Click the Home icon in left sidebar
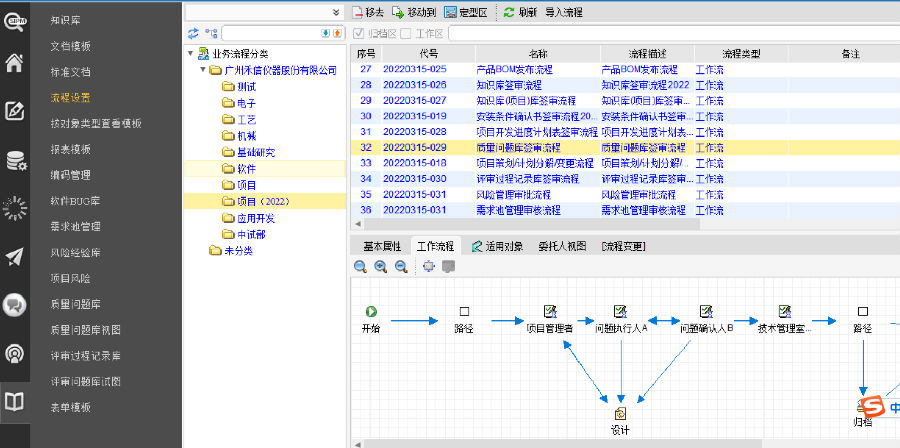Screen dimensions: 900x448 (x=14, y=64)
